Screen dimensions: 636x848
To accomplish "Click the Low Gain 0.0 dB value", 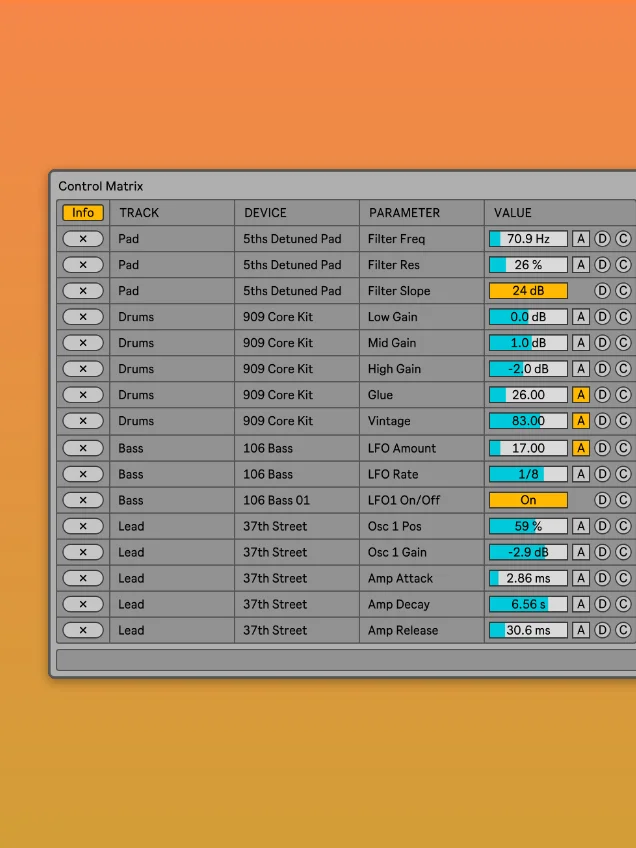I will tap(528, 316).
